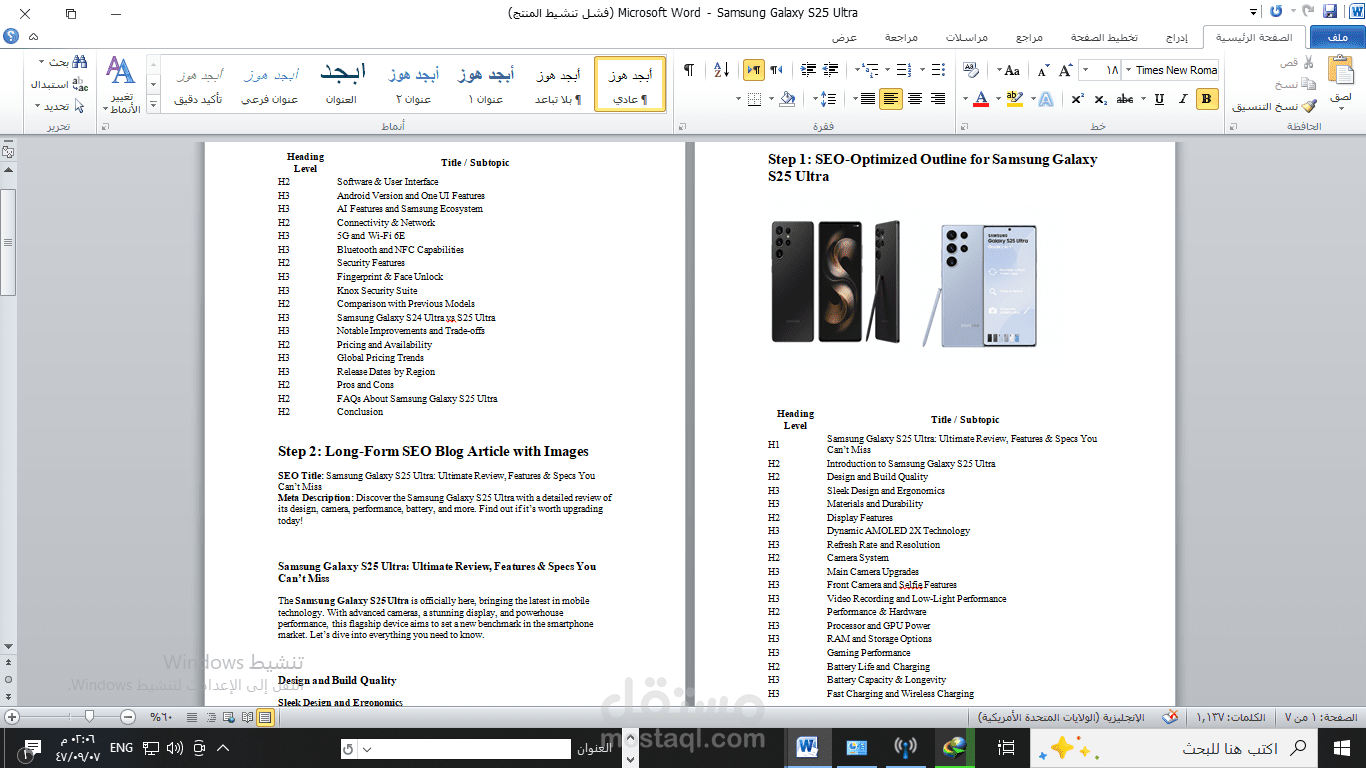The height and width of the screenshot is (768, 1366).
Task: Click the Paste (لصق) clipboard icon
Action: 1340,71
